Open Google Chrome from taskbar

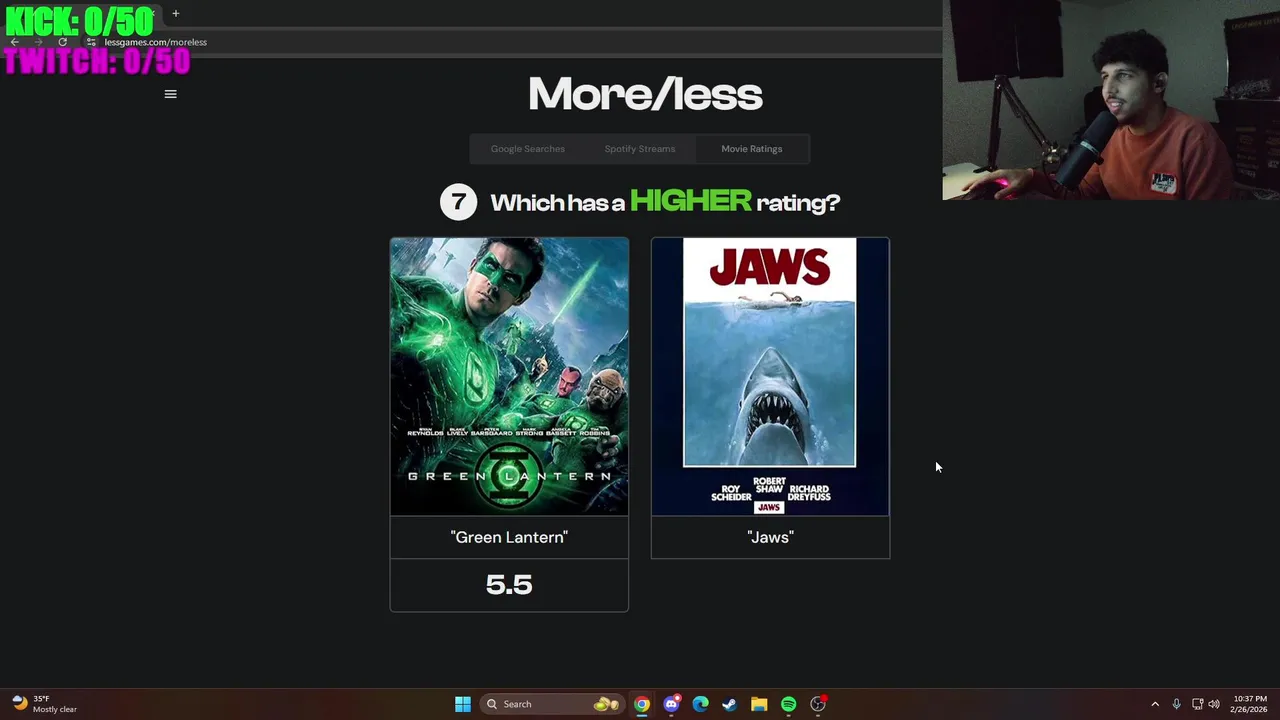642,704
